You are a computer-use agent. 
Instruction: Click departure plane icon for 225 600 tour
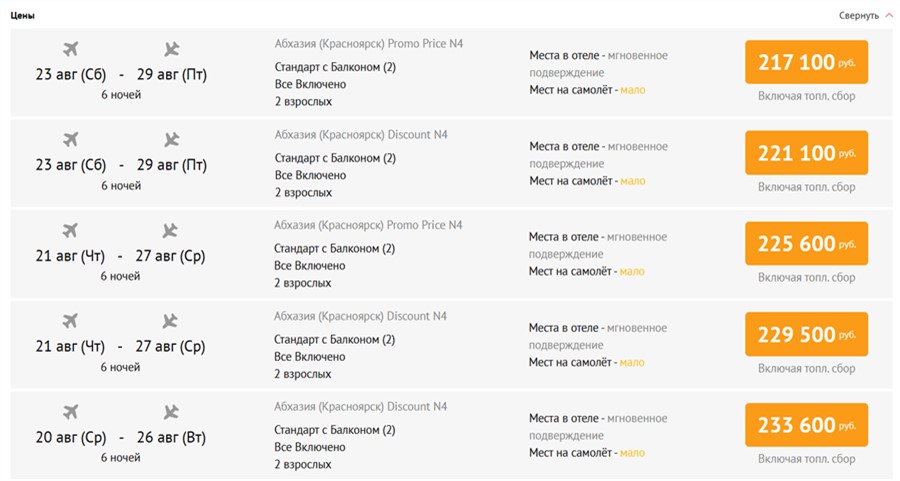(x=70, y=231)
